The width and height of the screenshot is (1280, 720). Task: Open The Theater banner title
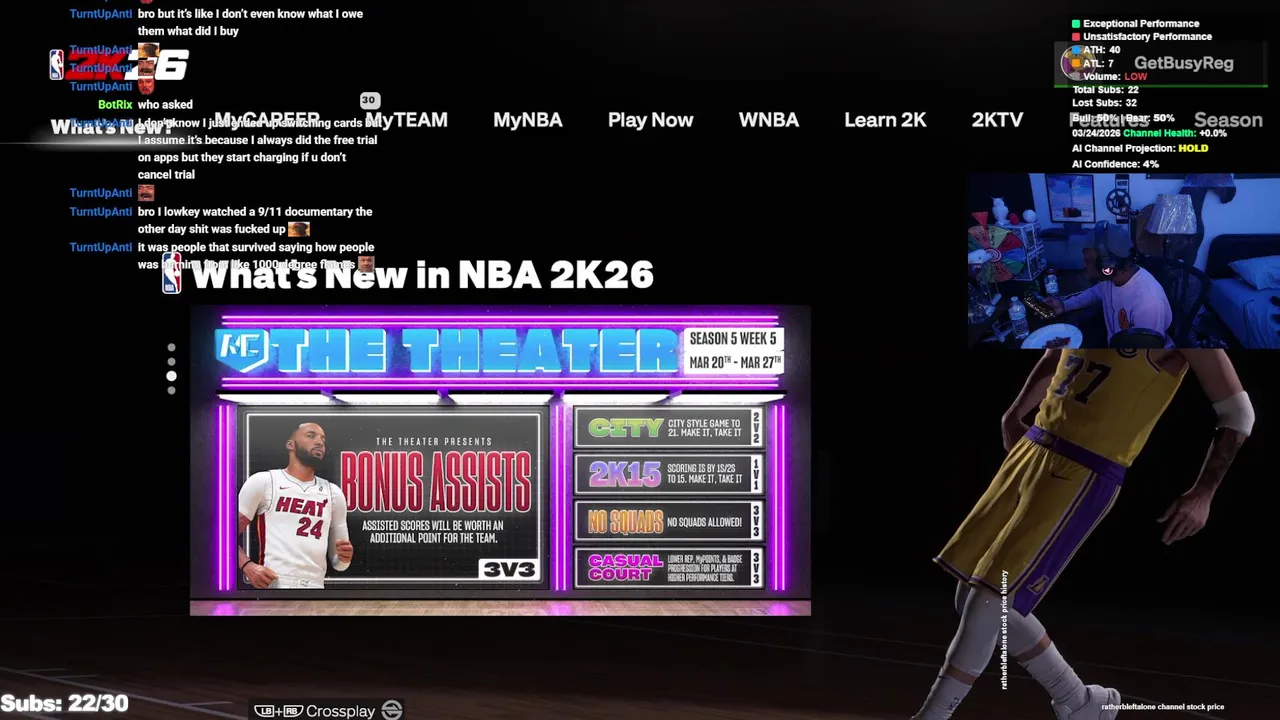point(476,351)
